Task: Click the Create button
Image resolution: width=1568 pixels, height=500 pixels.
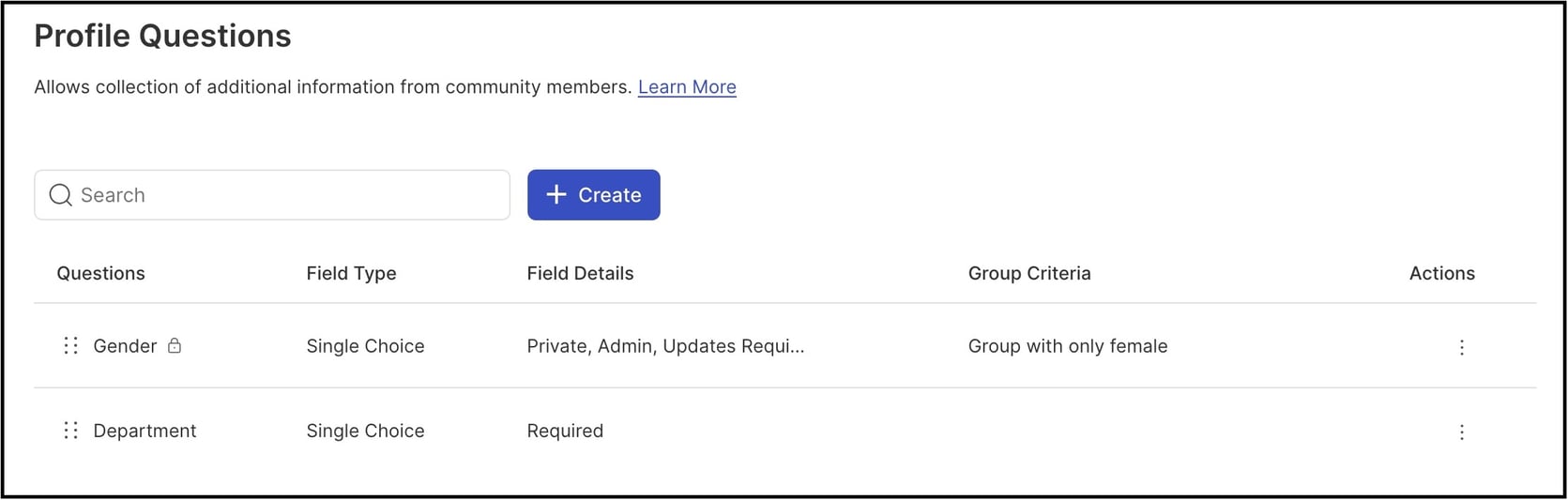Action: point(593,195)
